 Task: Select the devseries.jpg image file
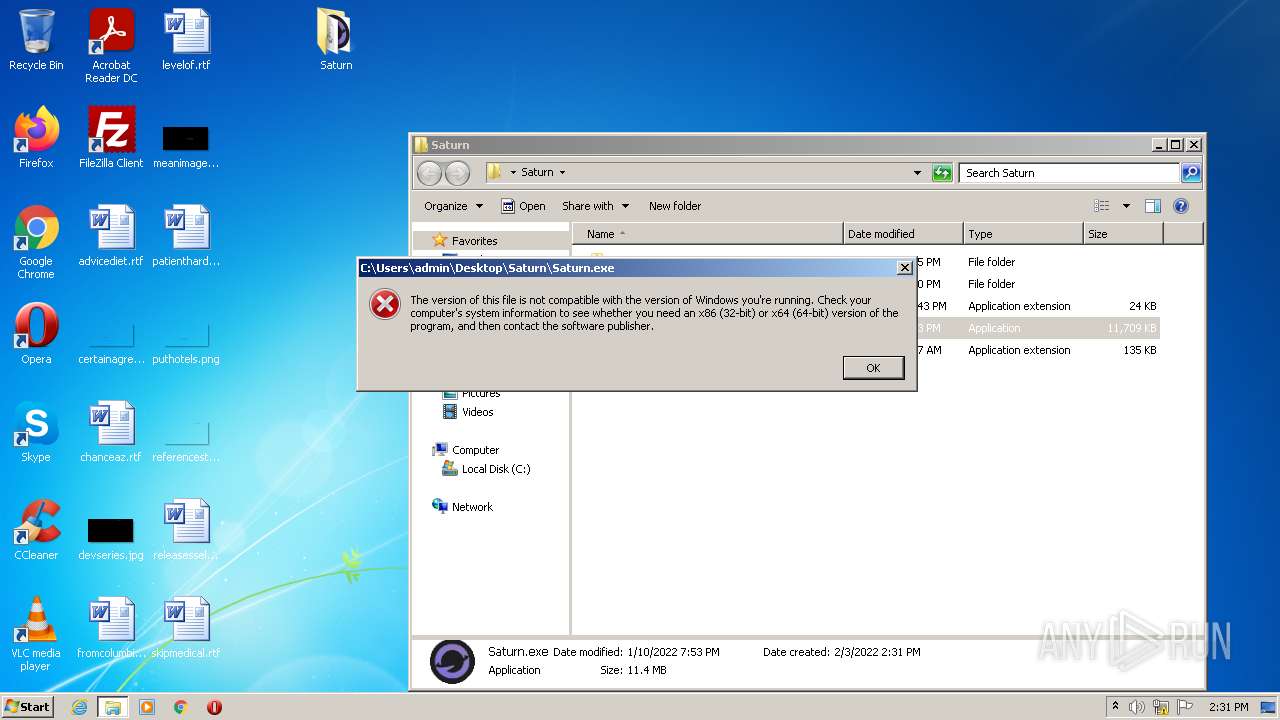111,539
